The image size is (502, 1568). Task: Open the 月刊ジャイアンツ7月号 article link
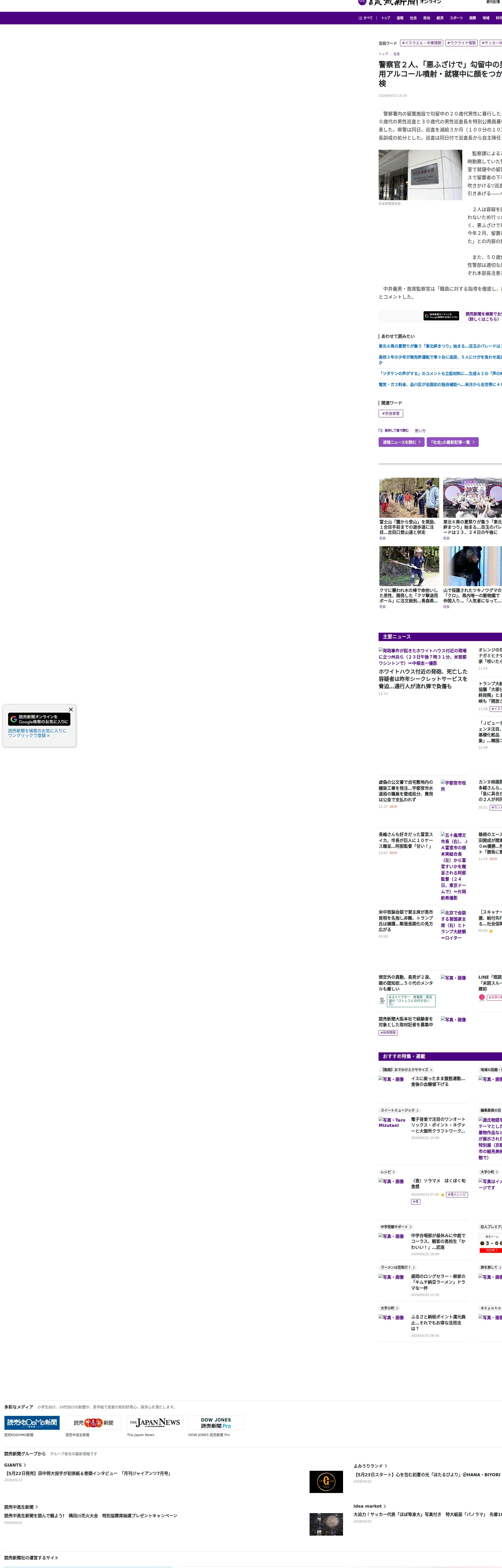point(88,1474)
